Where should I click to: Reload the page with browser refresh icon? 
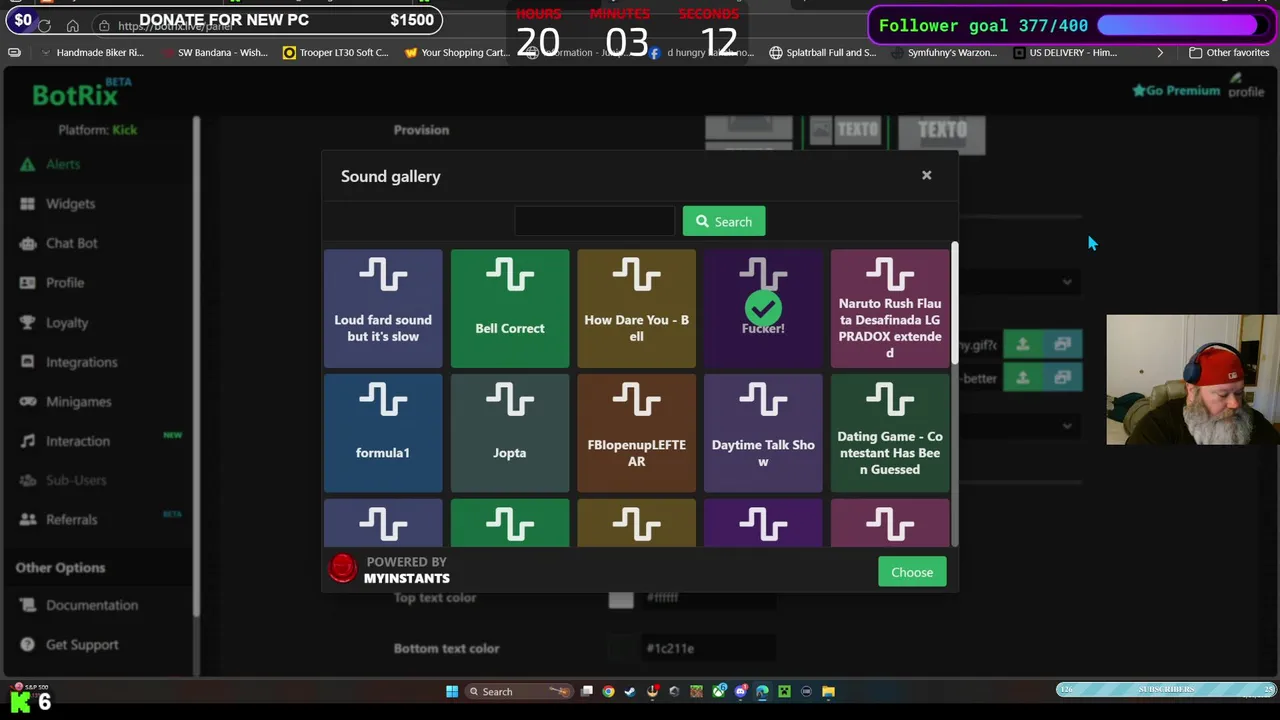(44, 26)
